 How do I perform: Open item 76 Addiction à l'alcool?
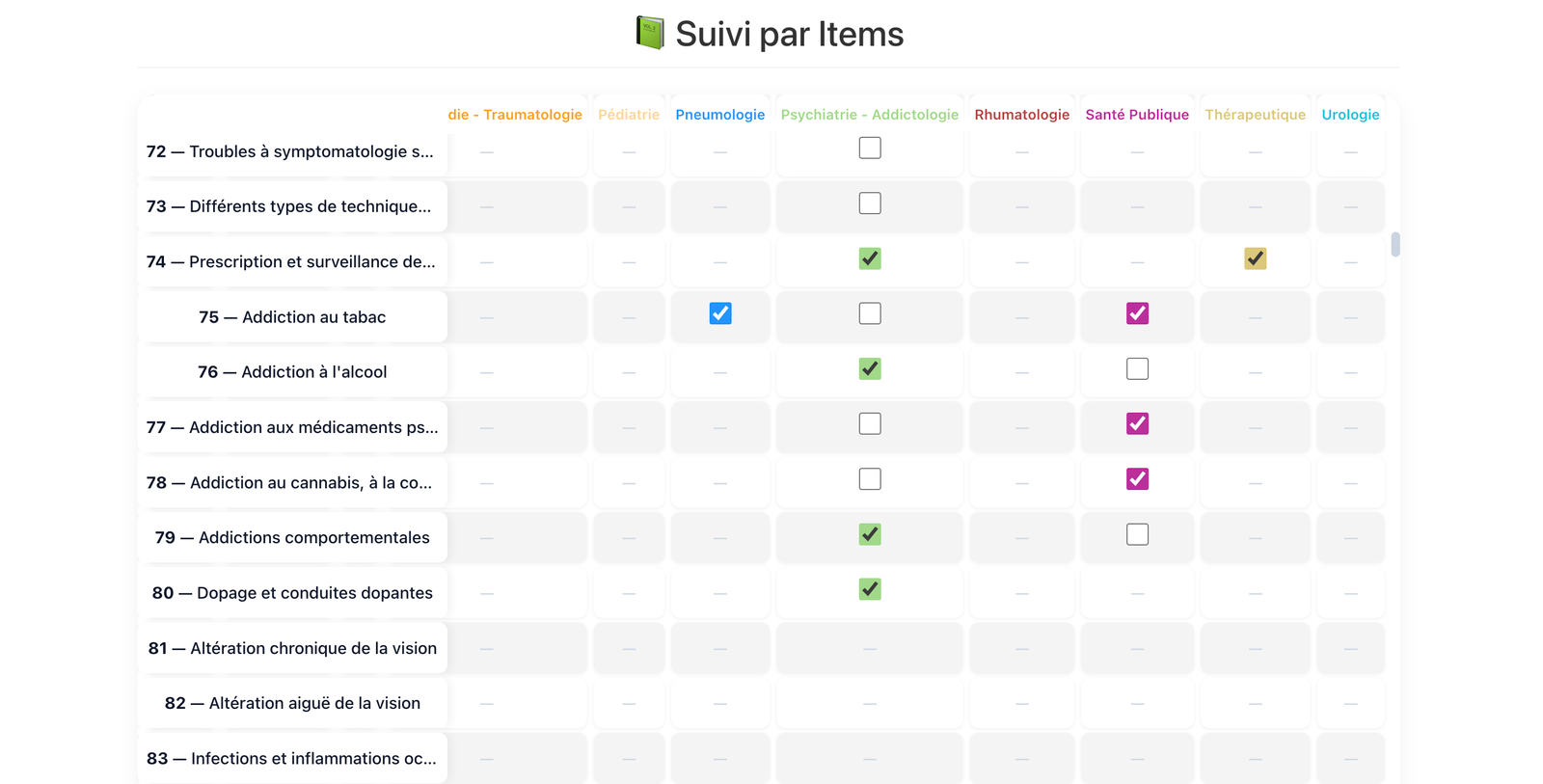[292, 372]
